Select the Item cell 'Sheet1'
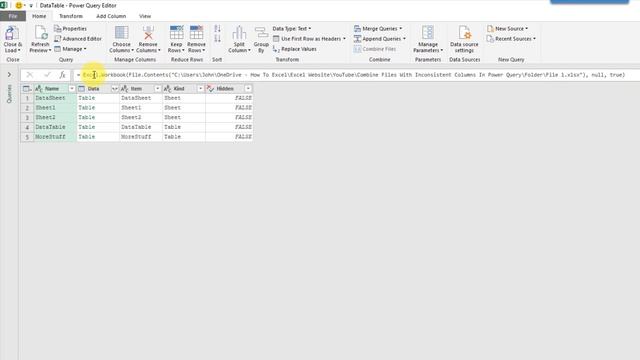The height and width of the screenshot is (360, 640). pyautogui.click(x=140, y=108)
